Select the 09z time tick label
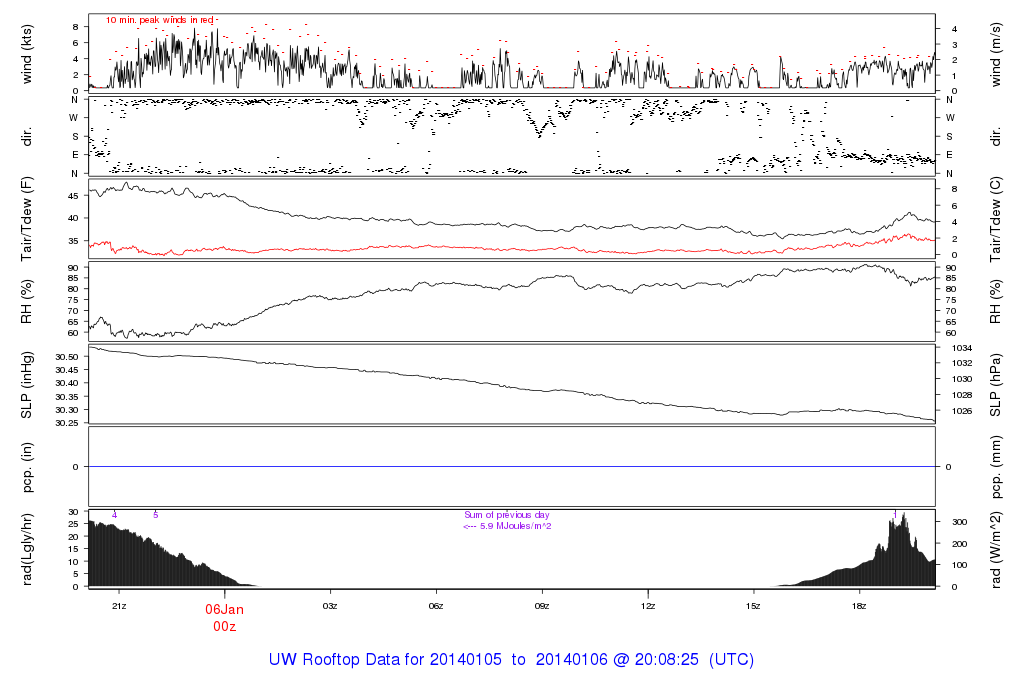 pyautogui.click(x=542, y=606)
